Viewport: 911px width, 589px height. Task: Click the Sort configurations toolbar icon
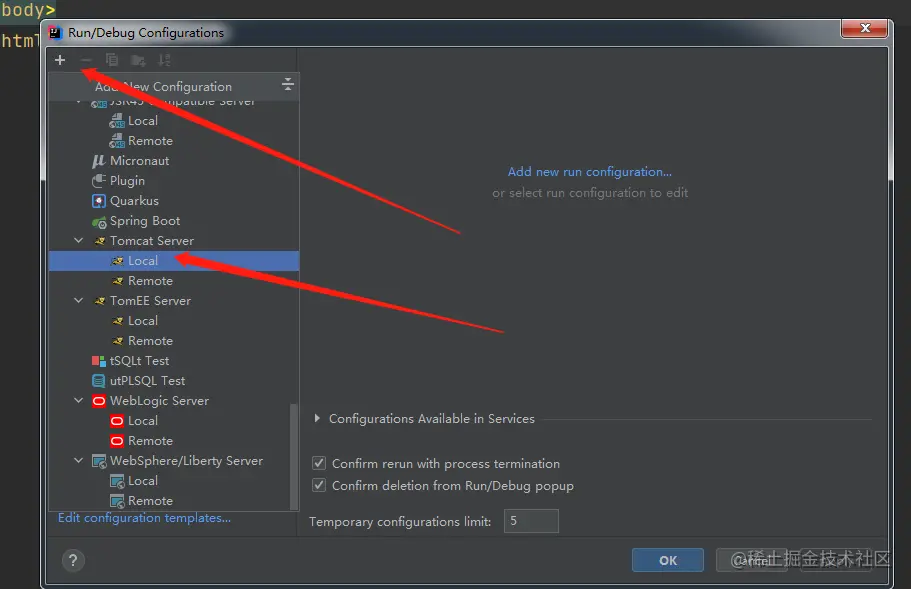[x=164, y=60]
